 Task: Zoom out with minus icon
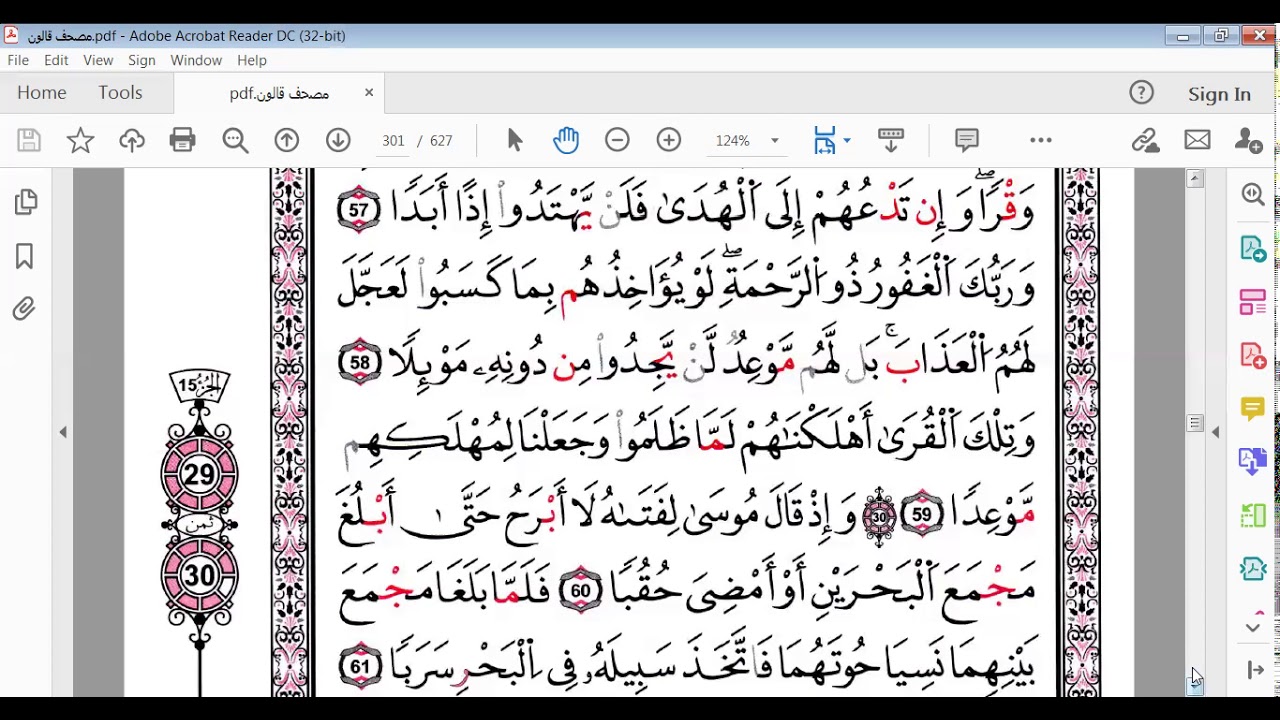tap(617, 141)
